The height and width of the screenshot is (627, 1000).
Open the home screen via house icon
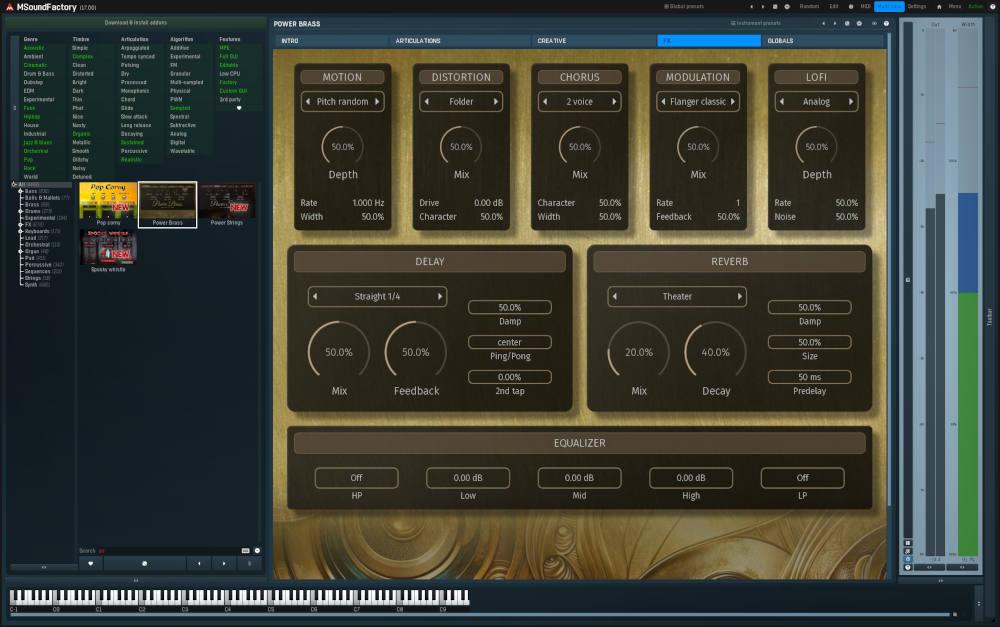coord(938,6)
